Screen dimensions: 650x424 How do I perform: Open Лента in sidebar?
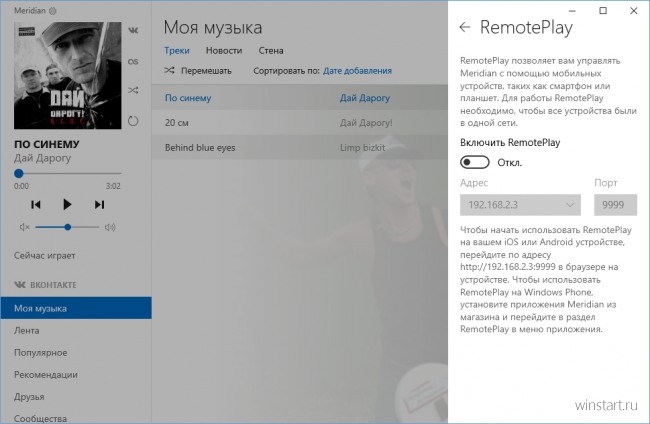(x=76, y=330)
